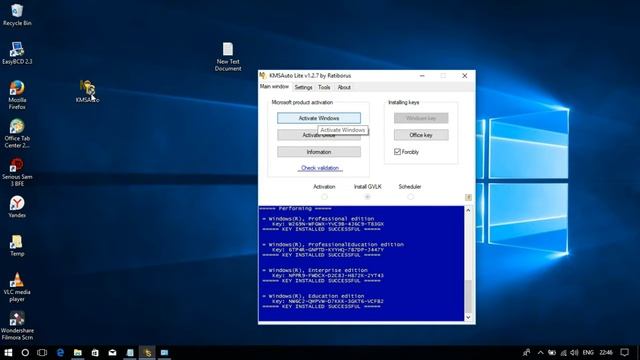Image resolution: width=640 pixels, height=360 pixels.
Task: Click the log scrollbar down arrow
Action: point(468,317)
